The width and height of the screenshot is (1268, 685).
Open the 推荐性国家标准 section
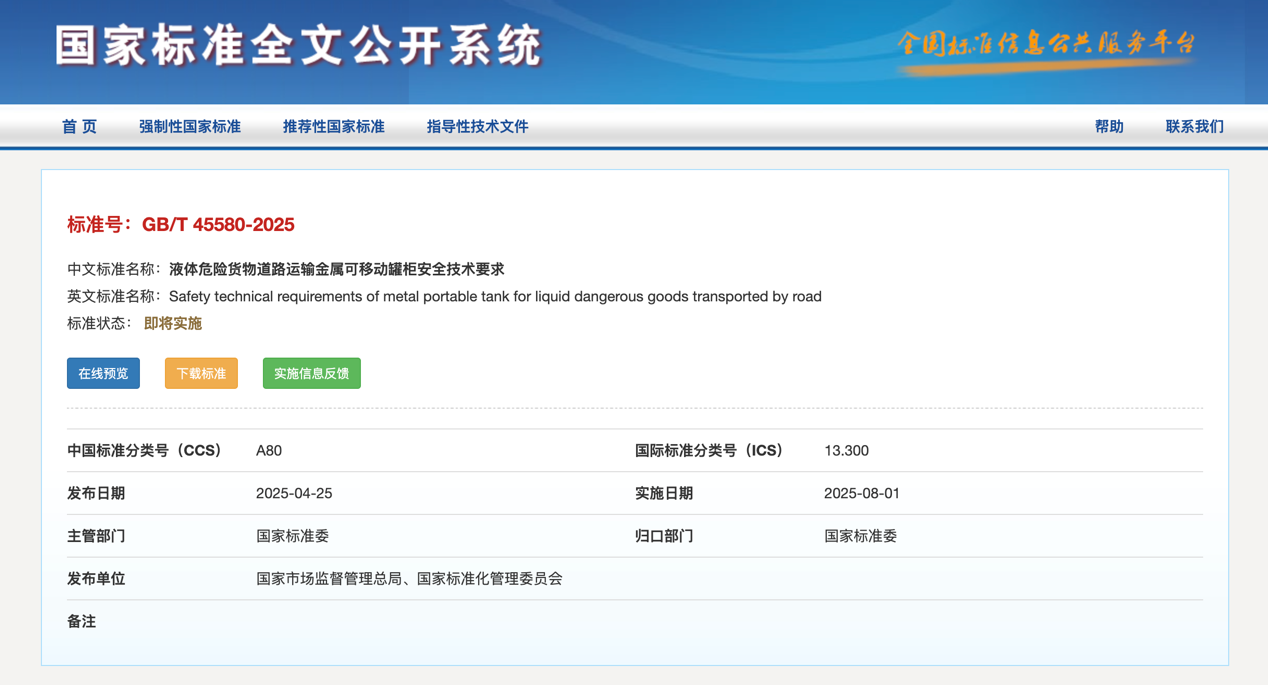pos(333,127)
